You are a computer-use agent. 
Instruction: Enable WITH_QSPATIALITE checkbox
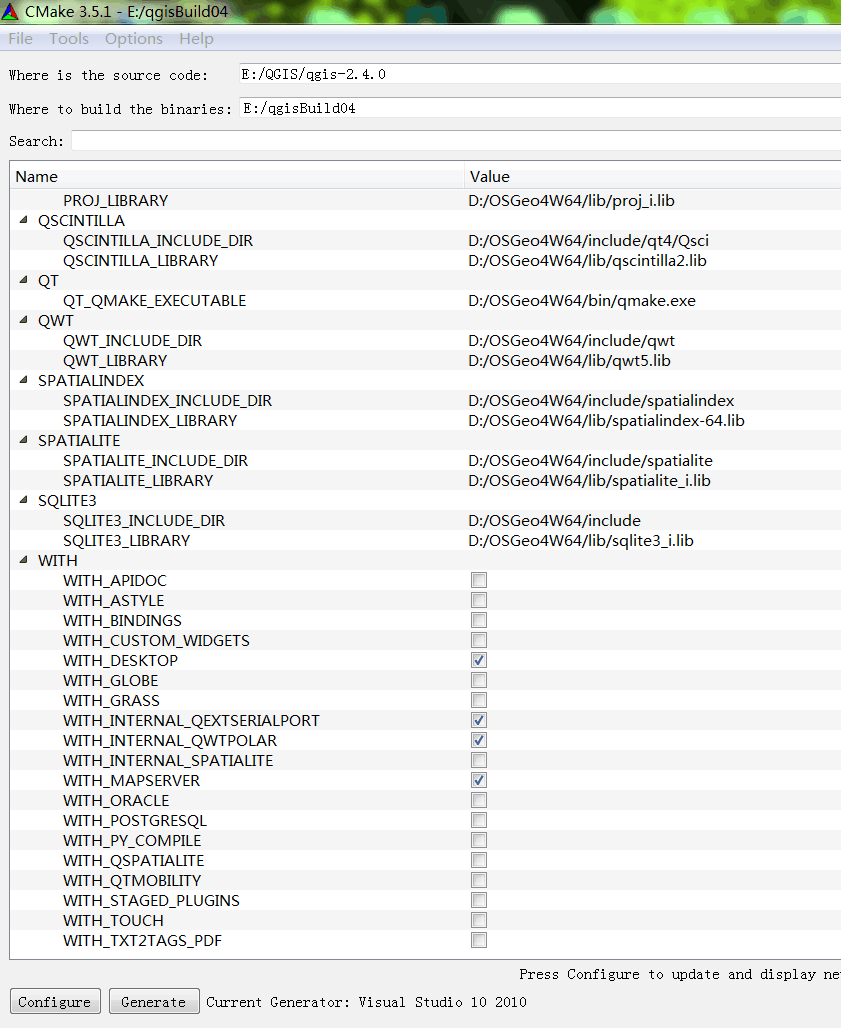(x=479, y=860)
